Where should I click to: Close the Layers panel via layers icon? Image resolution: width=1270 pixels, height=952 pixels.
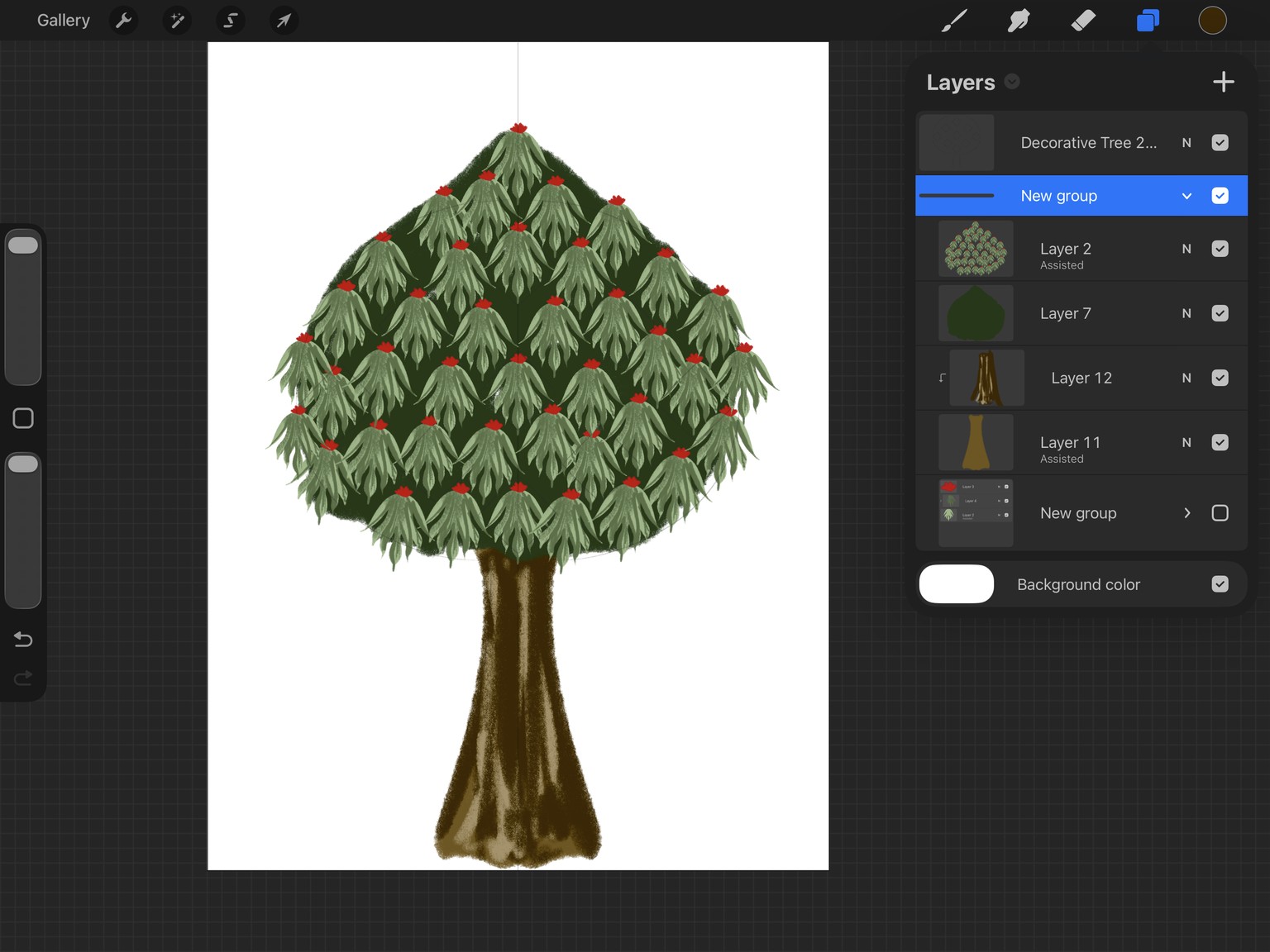point(1148,21)
